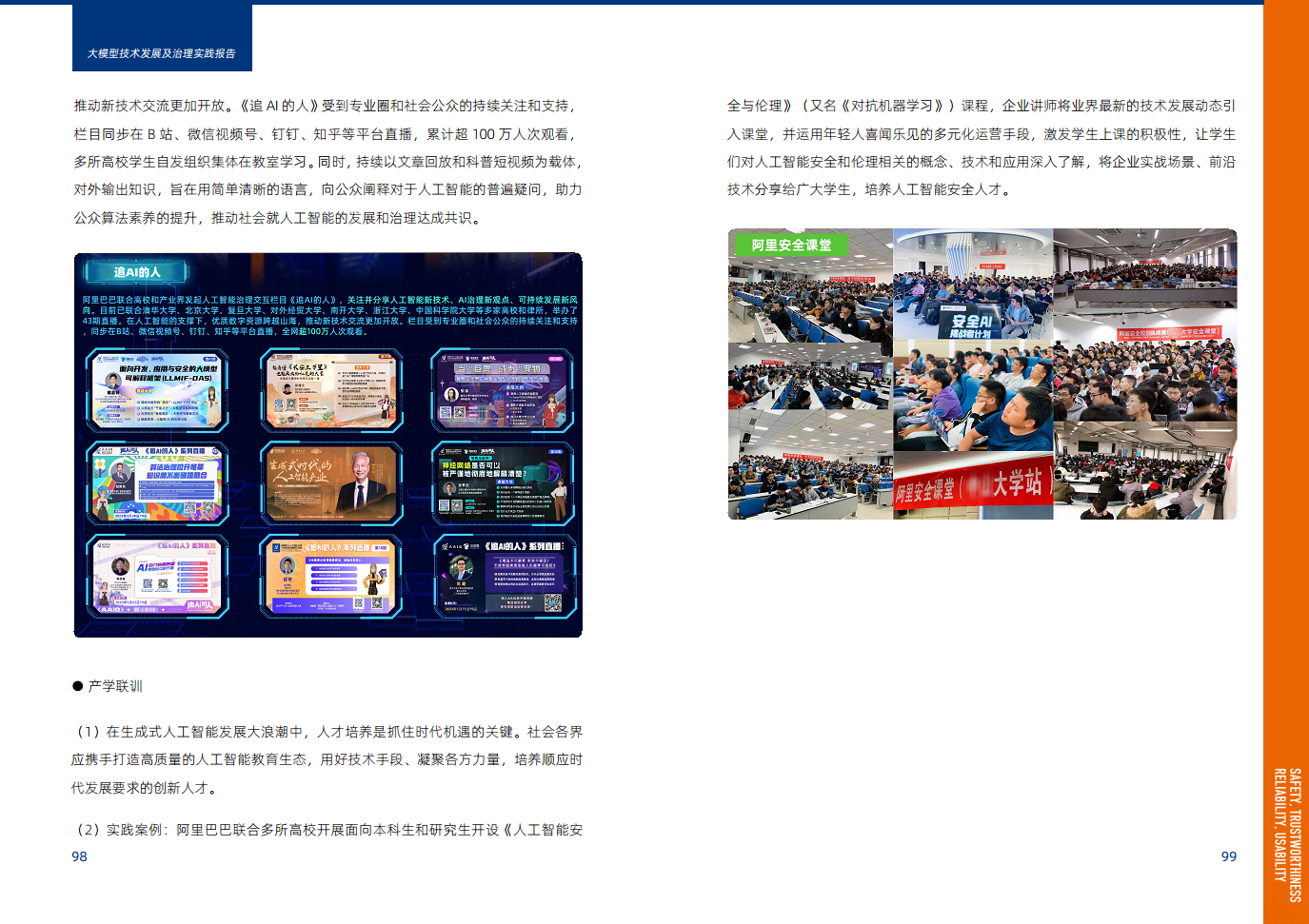Click the text "栏目同步在 B 站、微信视频号"
Screen dimensions: 1309x924
166,134
